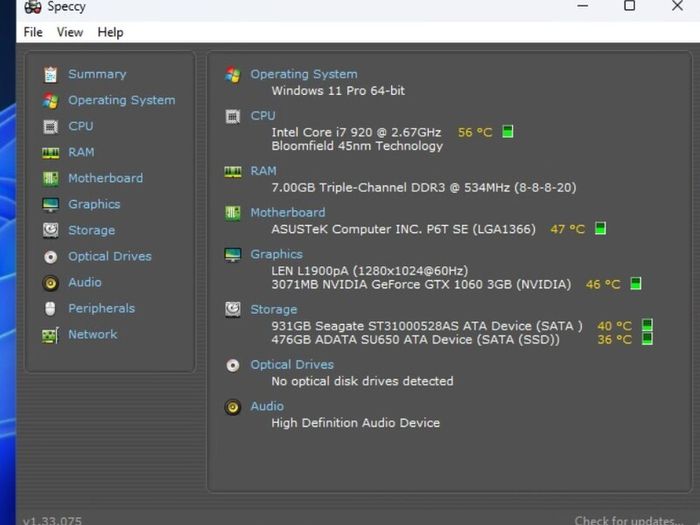Image resolution: width=700 pixels, height=525 pixels.
Task: Click the Speccy app icon in the title bar
Action: (33, 6)
